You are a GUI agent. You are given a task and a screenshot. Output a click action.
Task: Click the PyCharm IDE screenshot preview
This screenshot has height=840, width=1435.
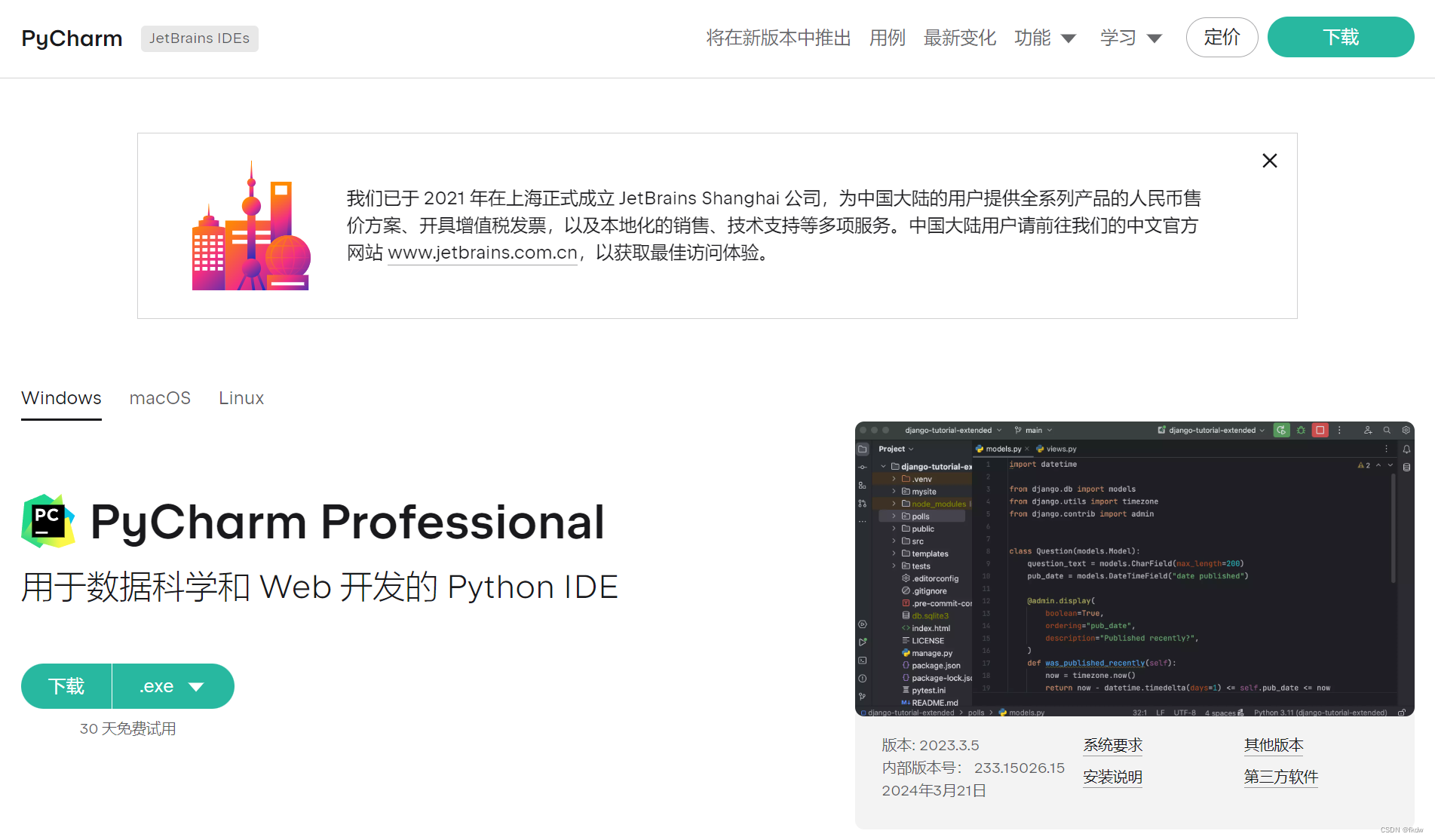[x=1135, y=569]
